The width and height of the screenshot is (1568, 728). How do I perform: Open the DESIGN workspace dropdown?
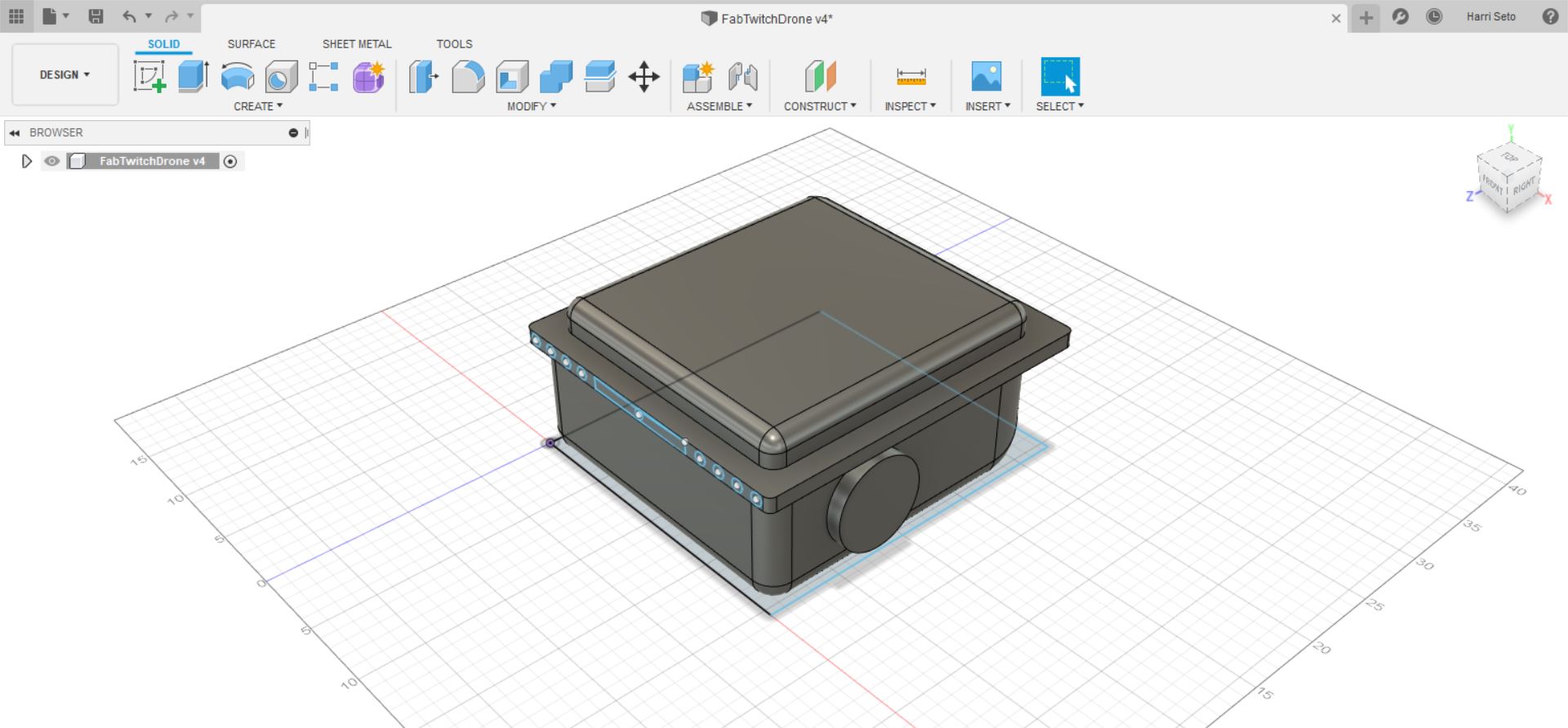point(65,74)
